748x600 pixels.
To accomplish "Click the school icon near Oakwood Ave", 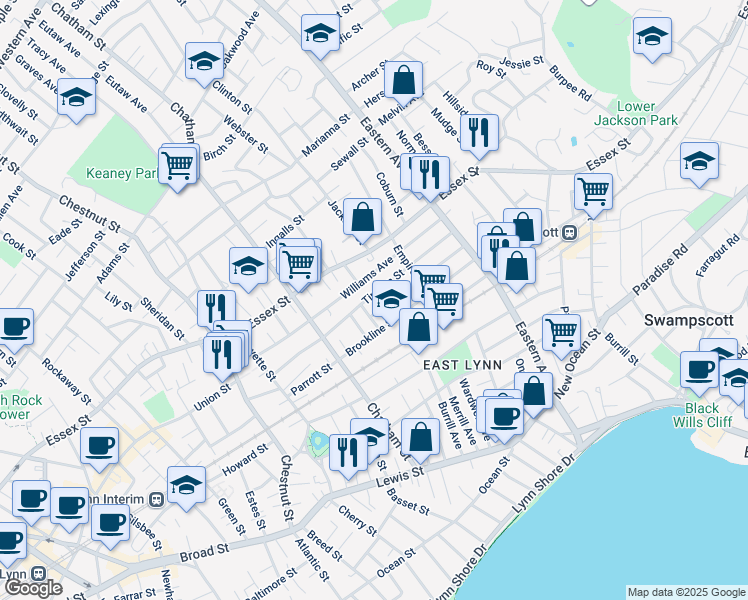I will (204, 61).
